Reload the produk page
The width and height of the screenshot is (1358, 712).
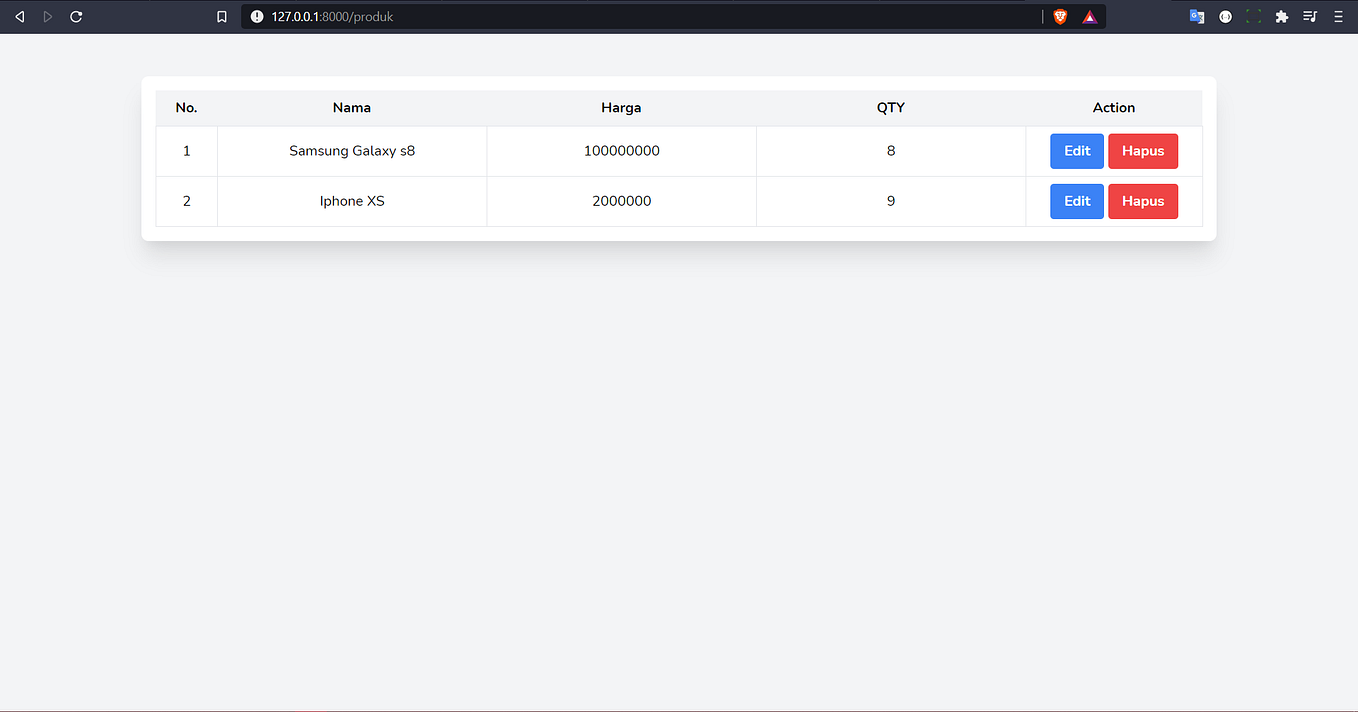(x=76, y=16)
